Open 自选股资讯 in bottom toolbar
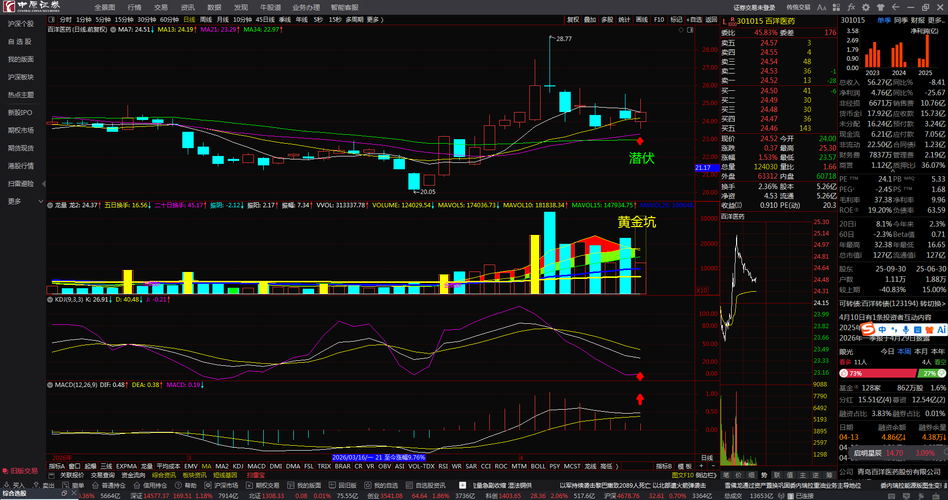 pos(426,485)
